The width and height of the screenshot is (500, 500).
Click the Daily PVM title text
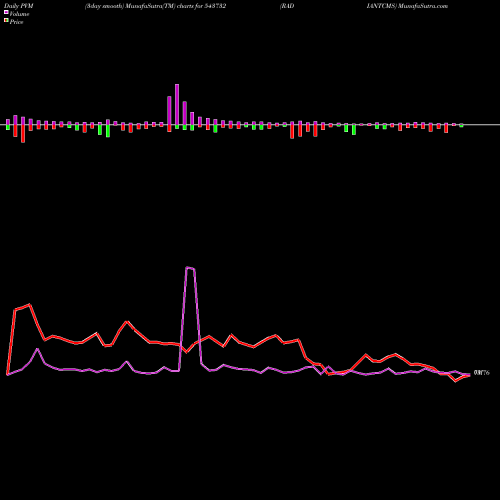point(19,6)
